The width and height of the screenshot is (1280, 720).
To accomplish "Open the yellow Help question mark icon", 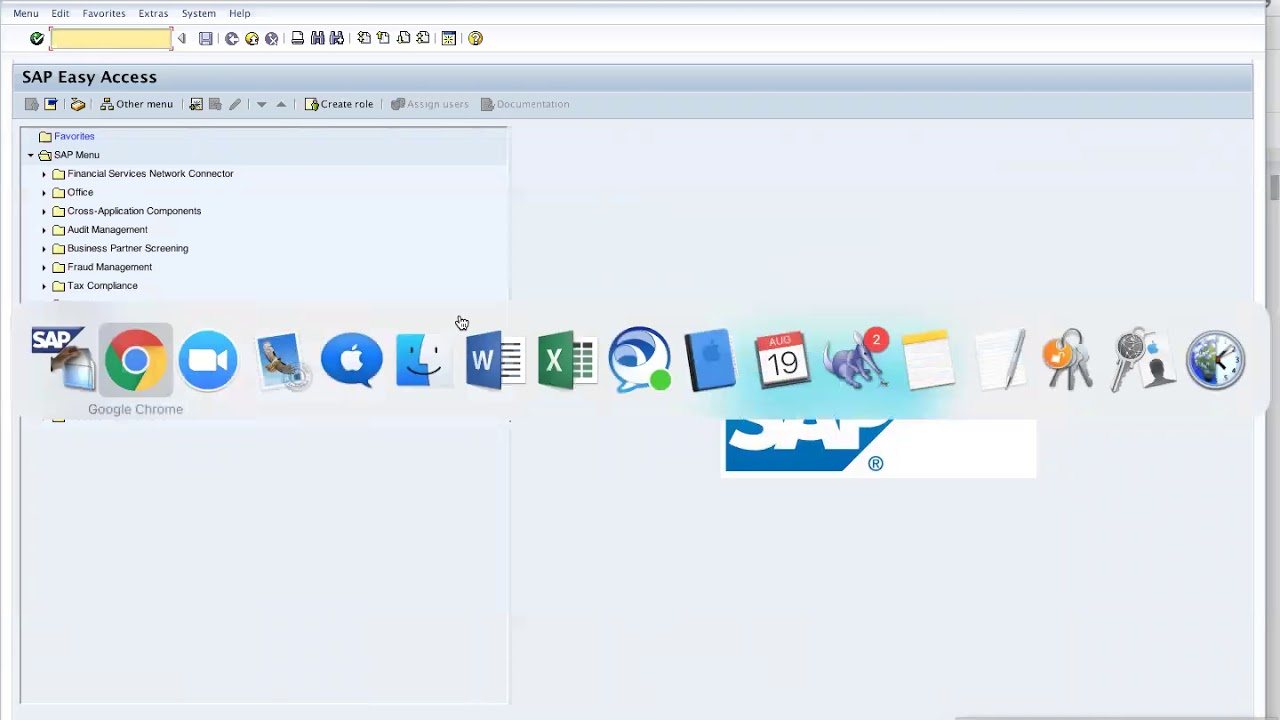I will click(x=475, y=38).
